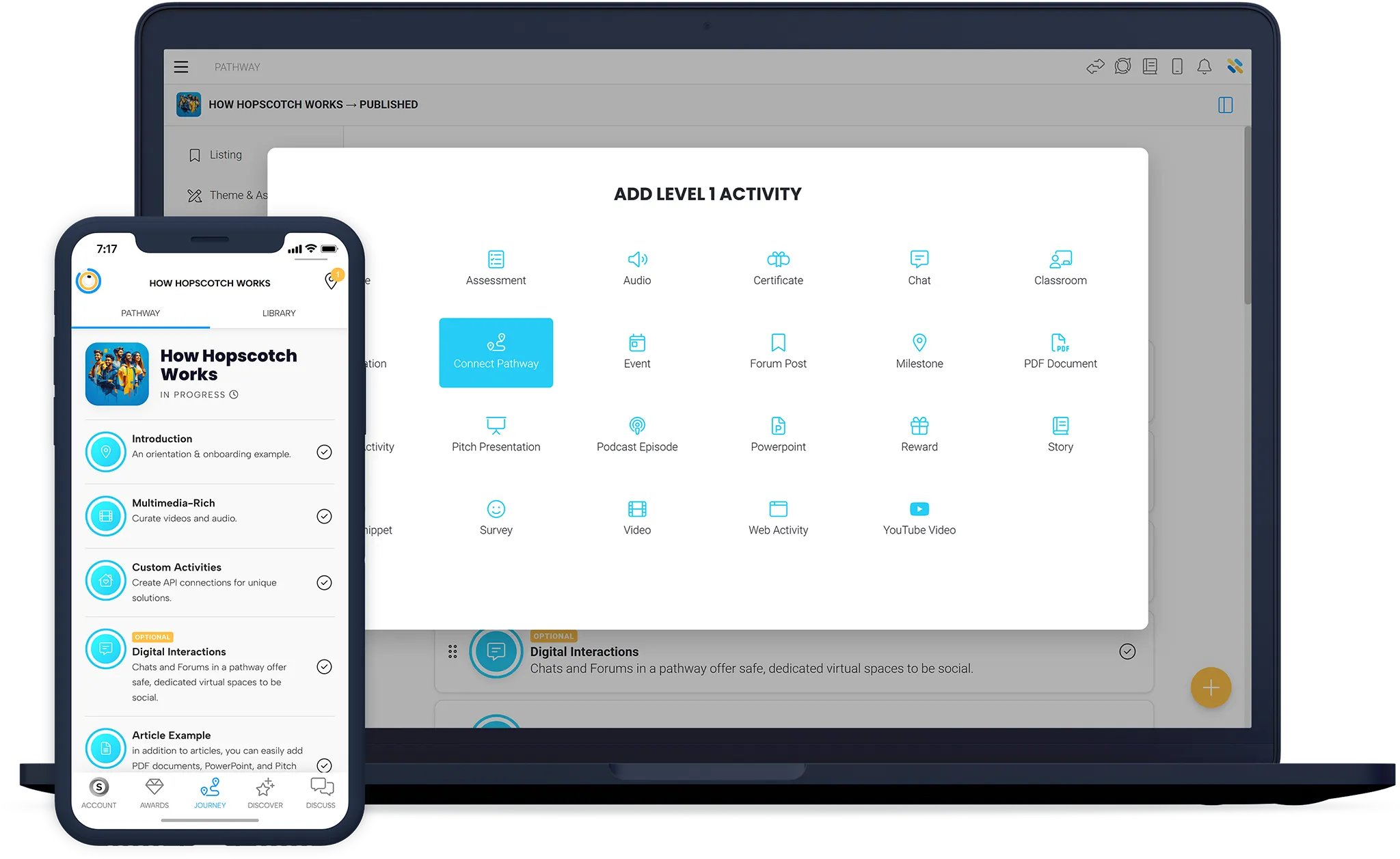Tap JOURNEY in the phone bottom bar

coord(210,793)
